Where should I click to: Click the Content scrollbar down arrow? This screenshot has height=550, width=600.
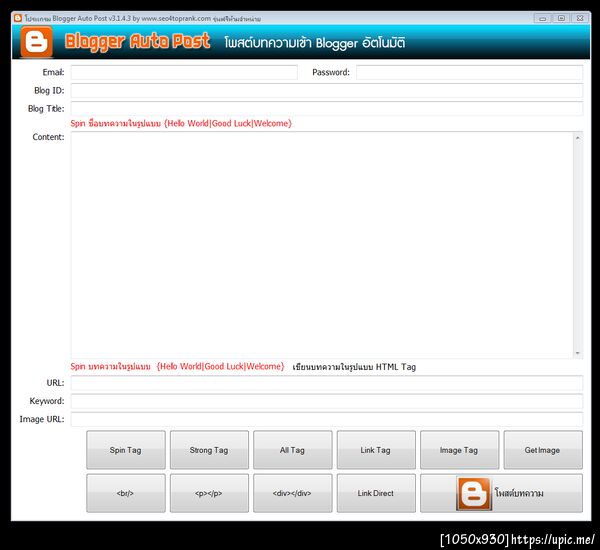pos(578,353)
